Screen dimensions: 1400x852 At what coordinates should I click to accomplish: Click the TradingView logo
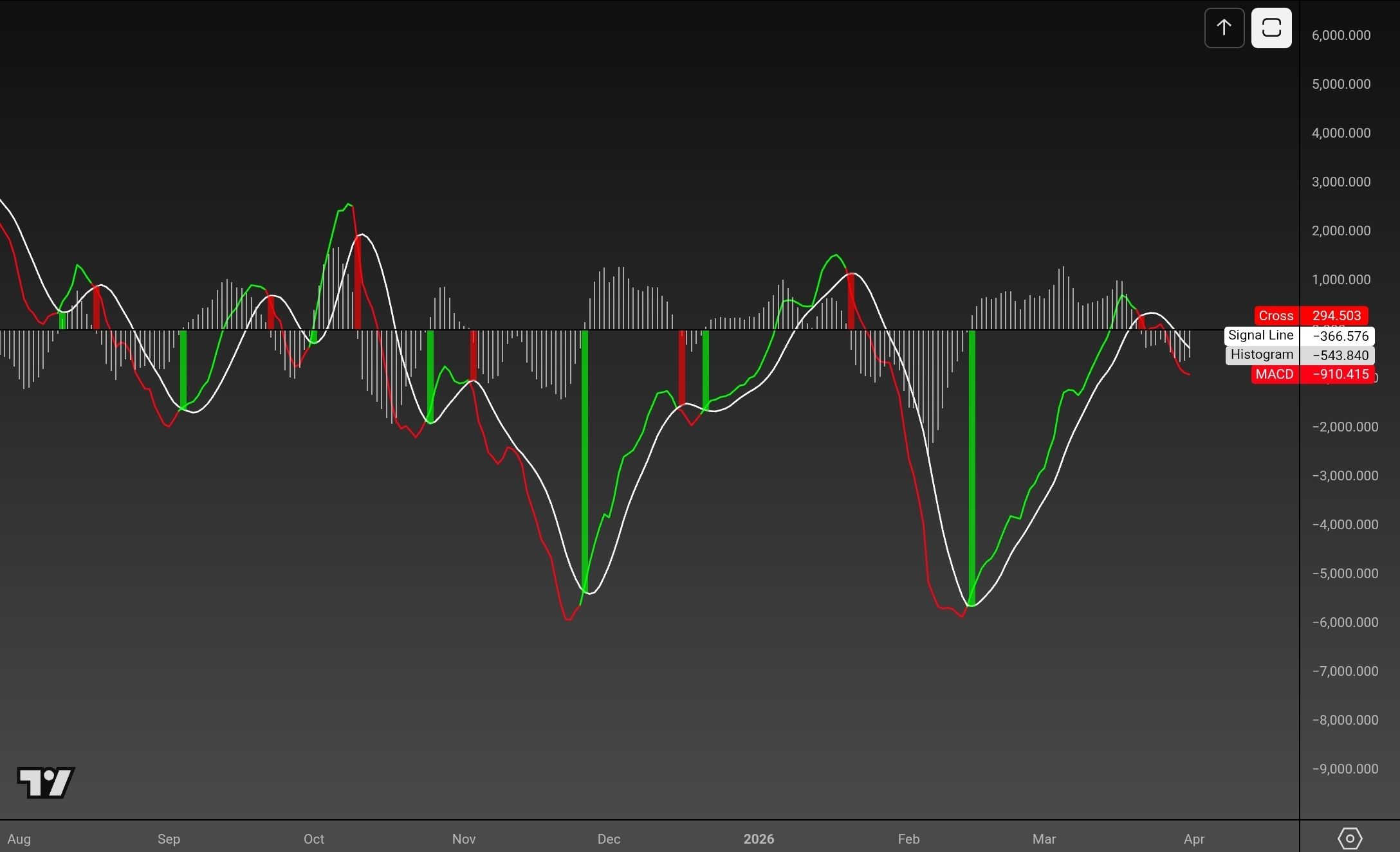[46, 783]
